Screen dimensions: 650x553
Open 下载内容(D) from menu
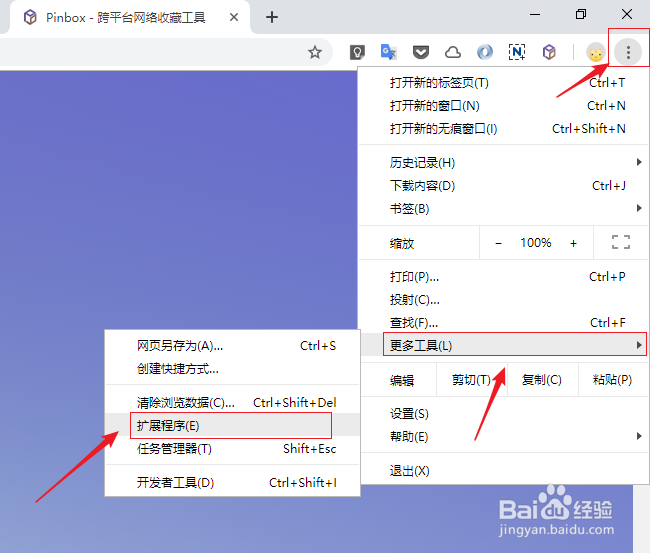pyautogui.click(x=503, y=186)
